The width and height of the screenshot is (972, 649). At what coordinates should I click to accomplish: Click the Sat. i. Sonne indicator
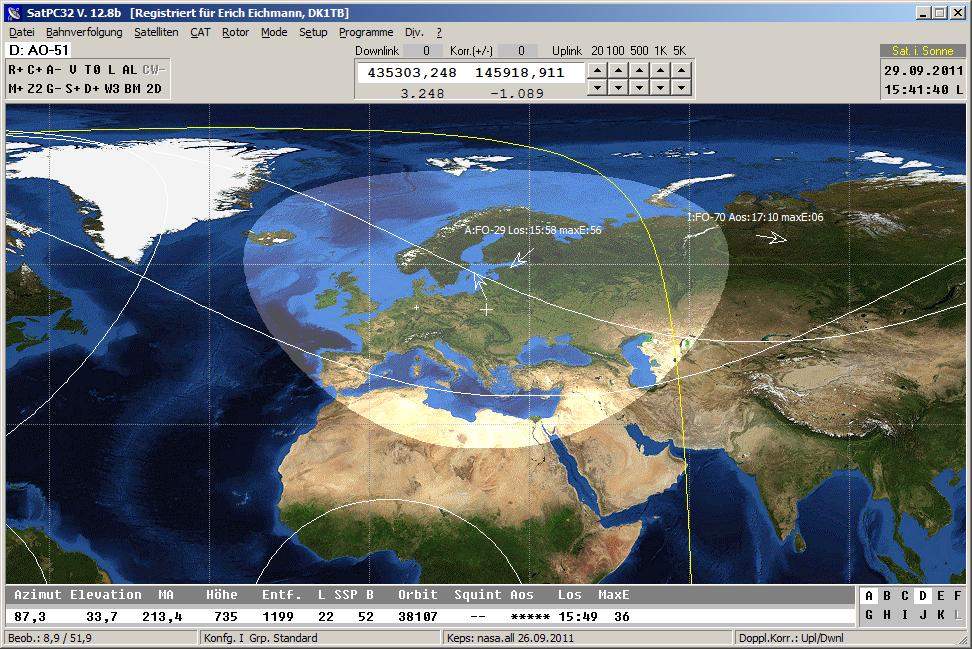(922, 50)
